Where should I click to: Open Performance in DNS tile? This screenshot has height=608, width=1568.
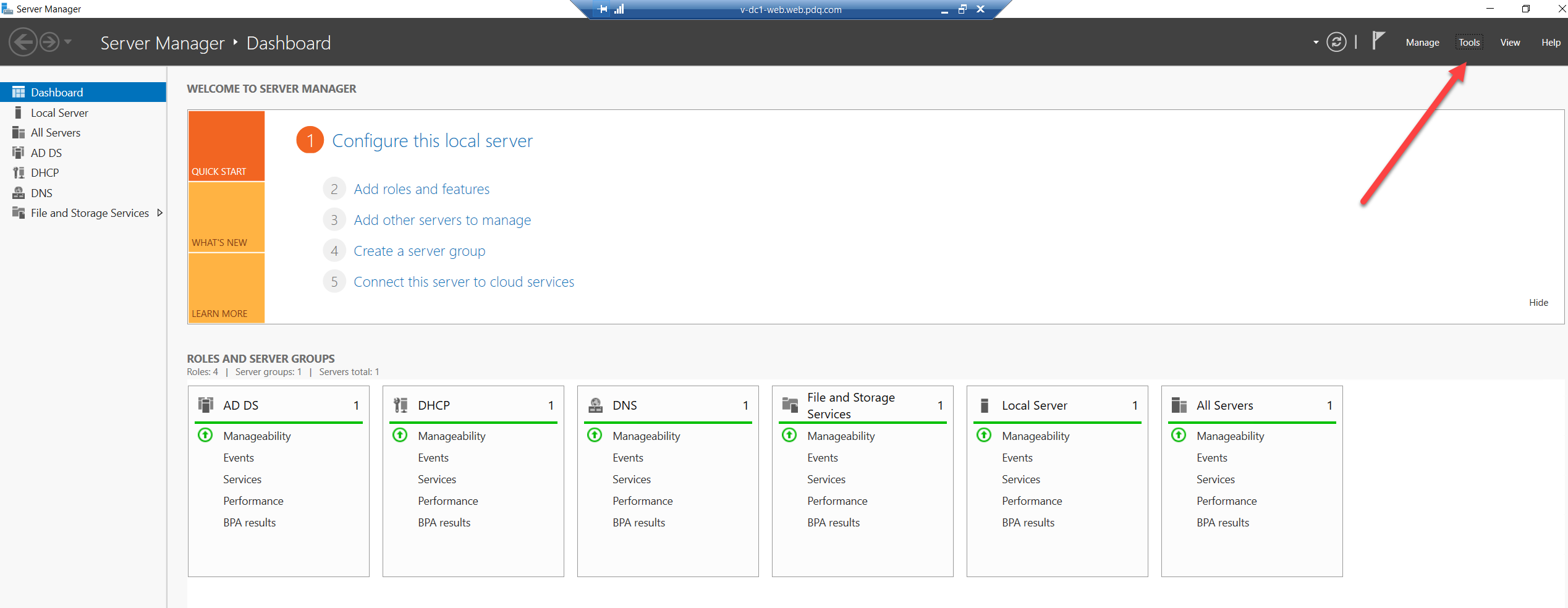642,501
